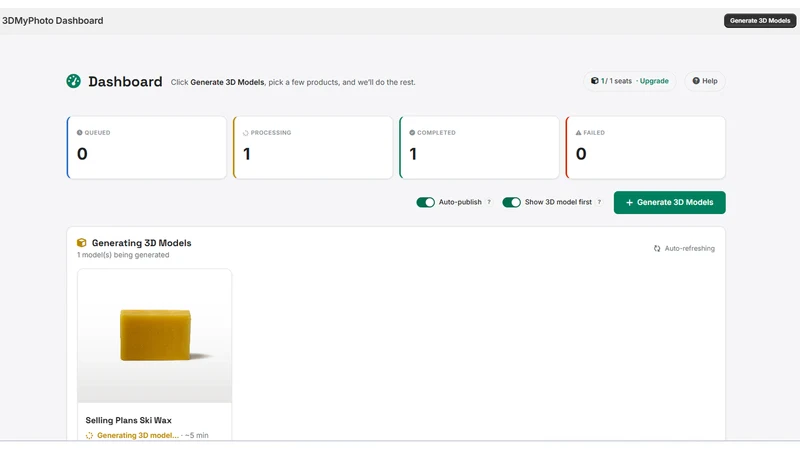The image size is (800, 450).
Task: Click the green Generate 3D Models button
Action: click(x=669, y=203)
